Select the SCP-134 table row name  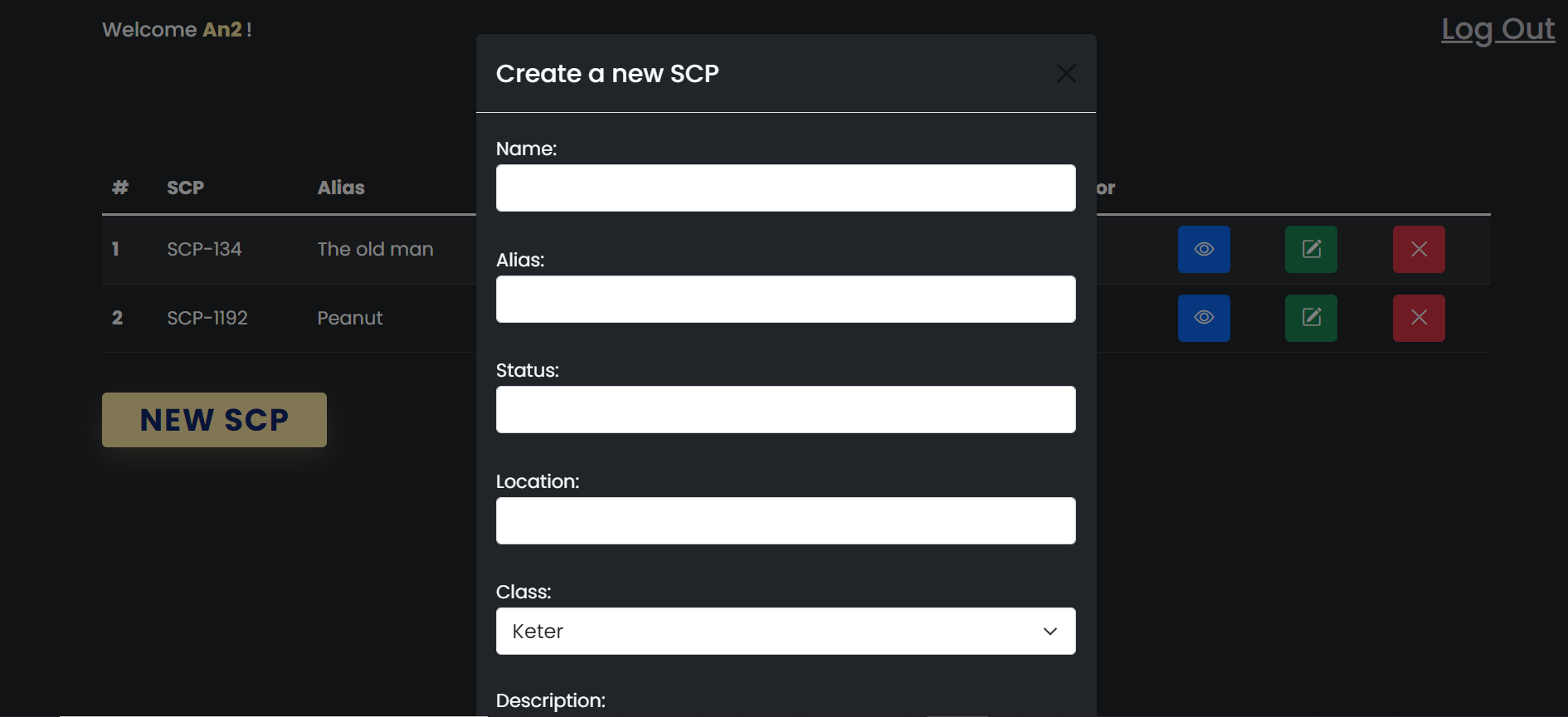point(204,249)
